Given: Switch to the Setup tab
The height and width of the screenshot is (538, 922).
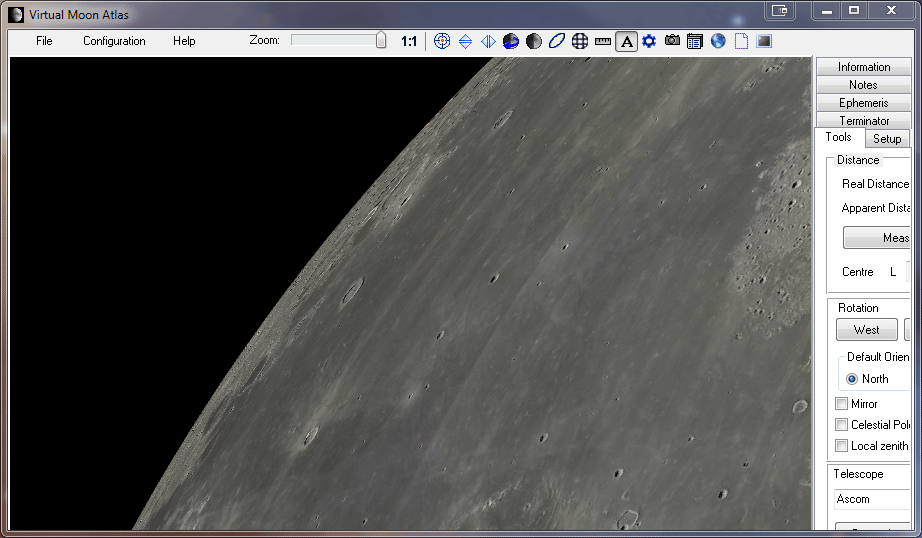Looking at the screenshot, I should click(887, 139).
